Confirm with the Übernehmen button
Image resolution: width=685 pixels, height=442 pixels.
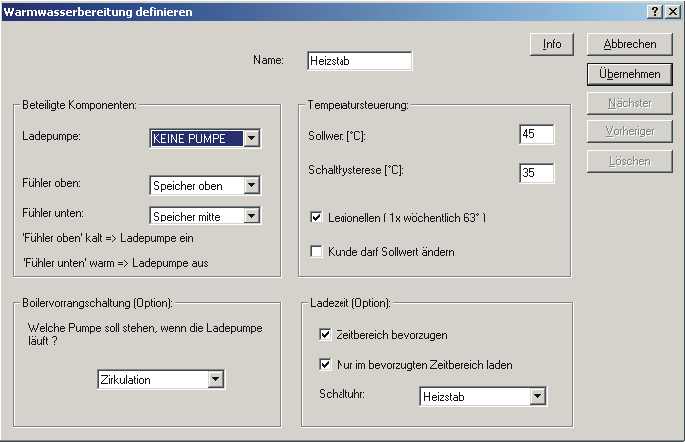point(629,74)
